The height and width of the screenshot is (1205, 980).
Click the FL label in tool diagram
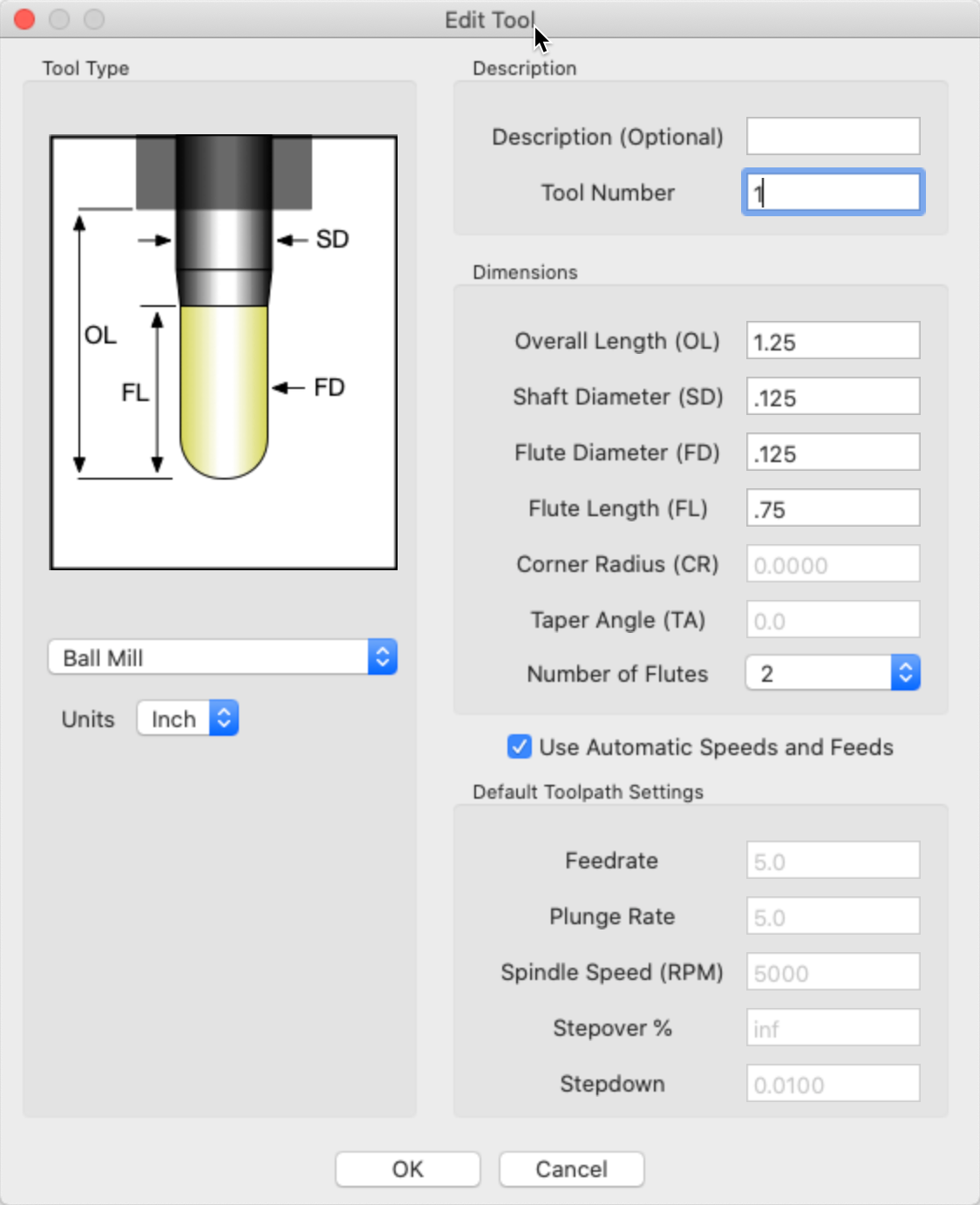tap(135, 392)
